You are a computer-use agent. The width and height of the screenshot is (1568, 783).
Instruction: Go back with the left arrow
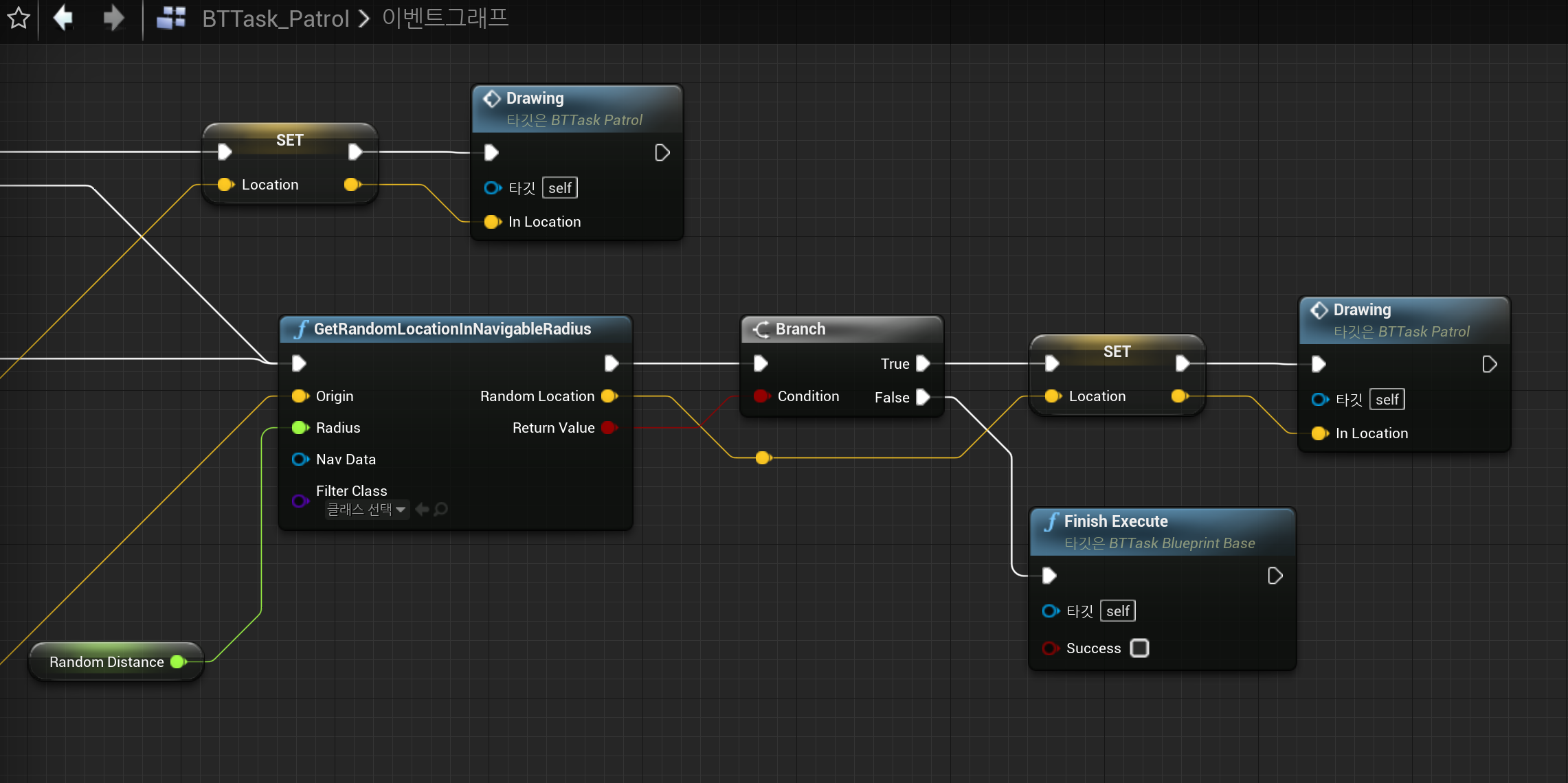click(x=63, y=19)
